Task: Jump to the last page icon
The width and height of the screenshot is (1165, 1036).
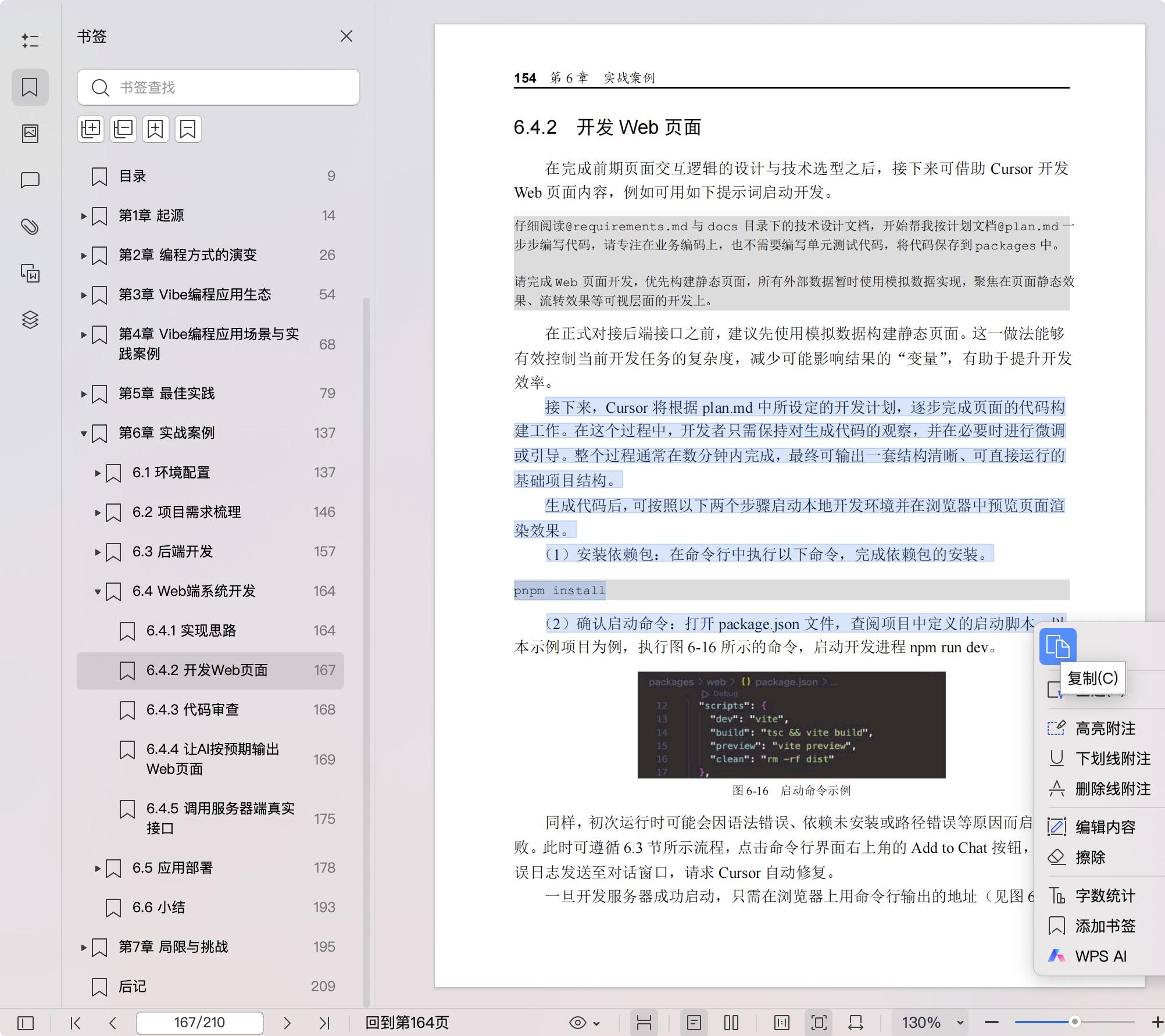Action: pos(324,1023)
